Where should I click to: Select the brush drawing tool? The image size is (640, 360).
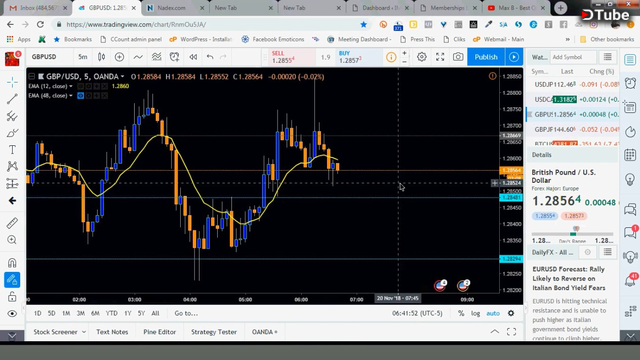(12, 133)
